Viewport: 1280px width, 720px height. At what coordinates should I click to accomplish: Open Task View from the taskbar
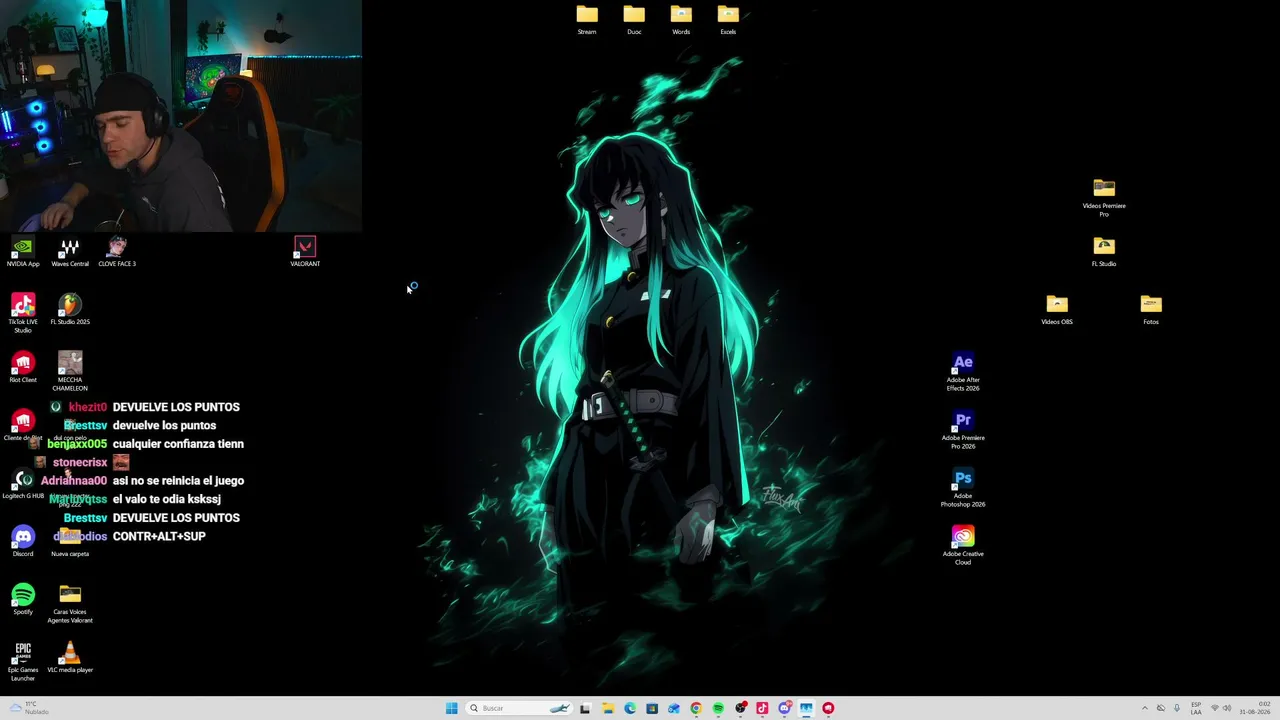click(585, 708)
